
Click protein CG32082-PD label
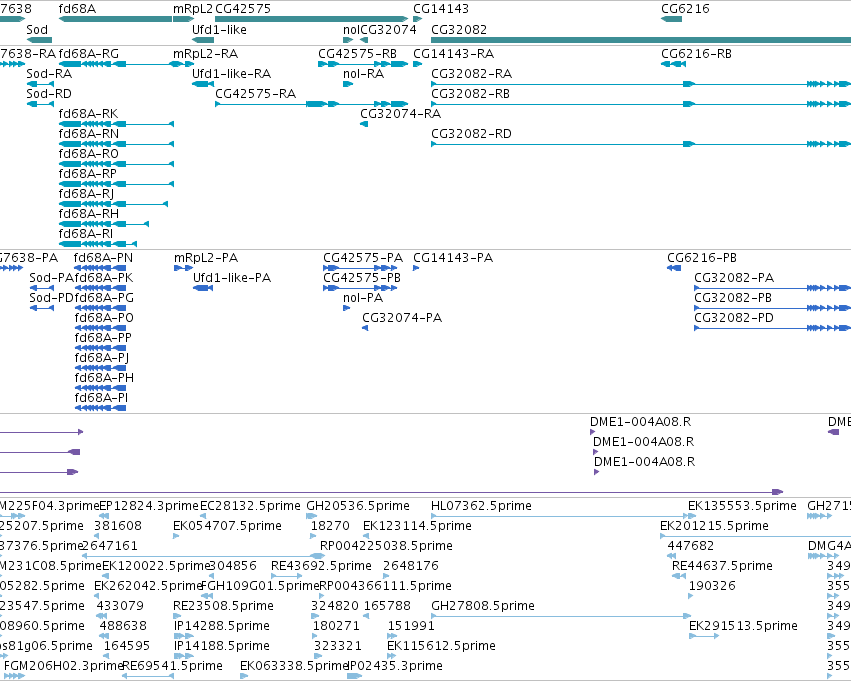pyautogui.click(x=734, y=318)
